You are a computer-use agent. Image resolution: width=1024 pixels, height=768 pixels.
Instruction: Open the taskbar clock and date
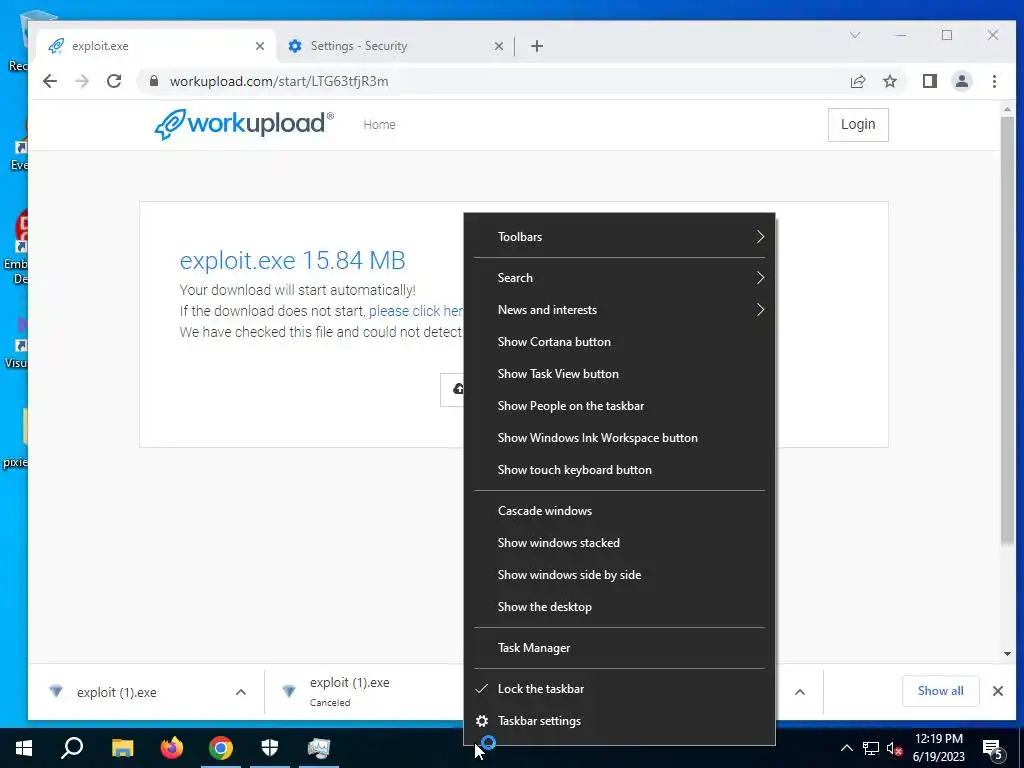click(x=938, y=748)
